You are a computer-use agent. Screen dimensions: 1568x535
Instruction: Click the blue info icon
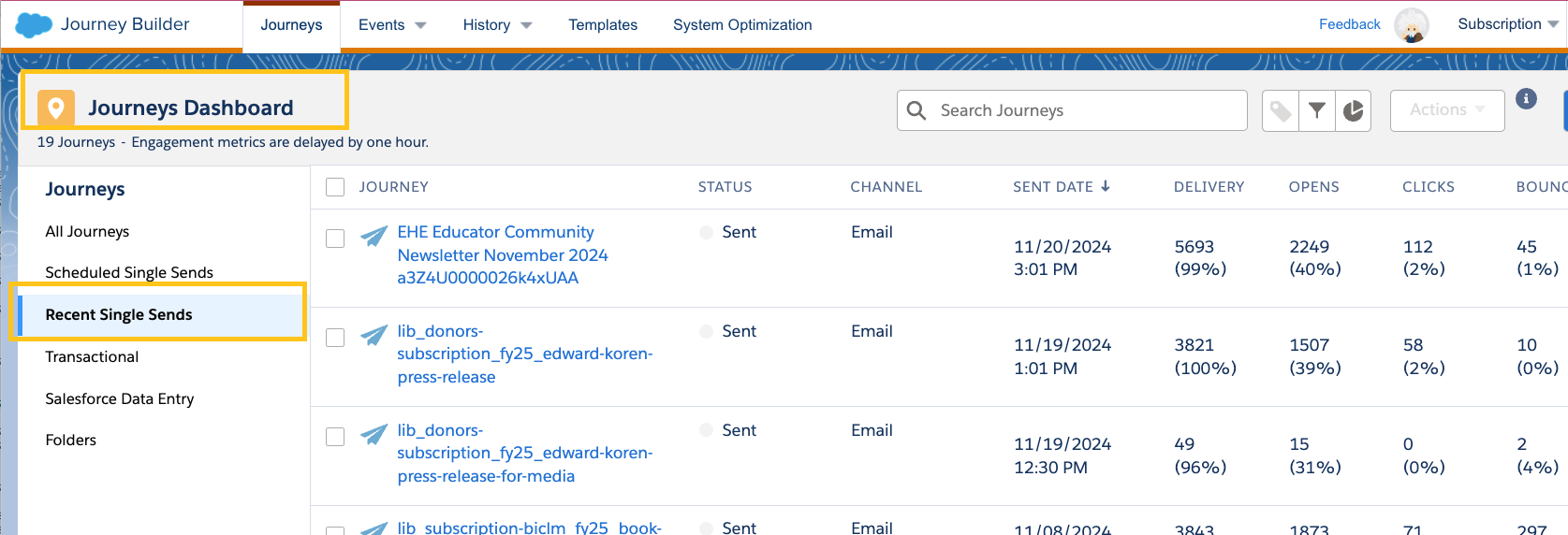(1526, 99)
